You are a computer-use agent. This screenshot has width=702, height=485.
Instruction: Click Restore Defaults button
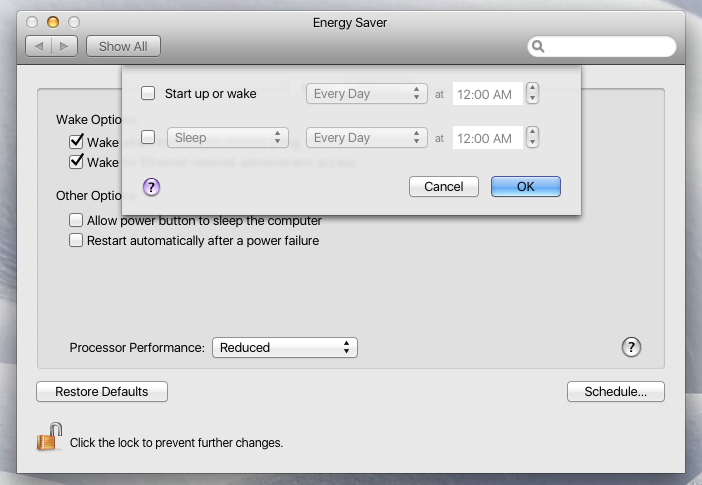pos(102,391)
